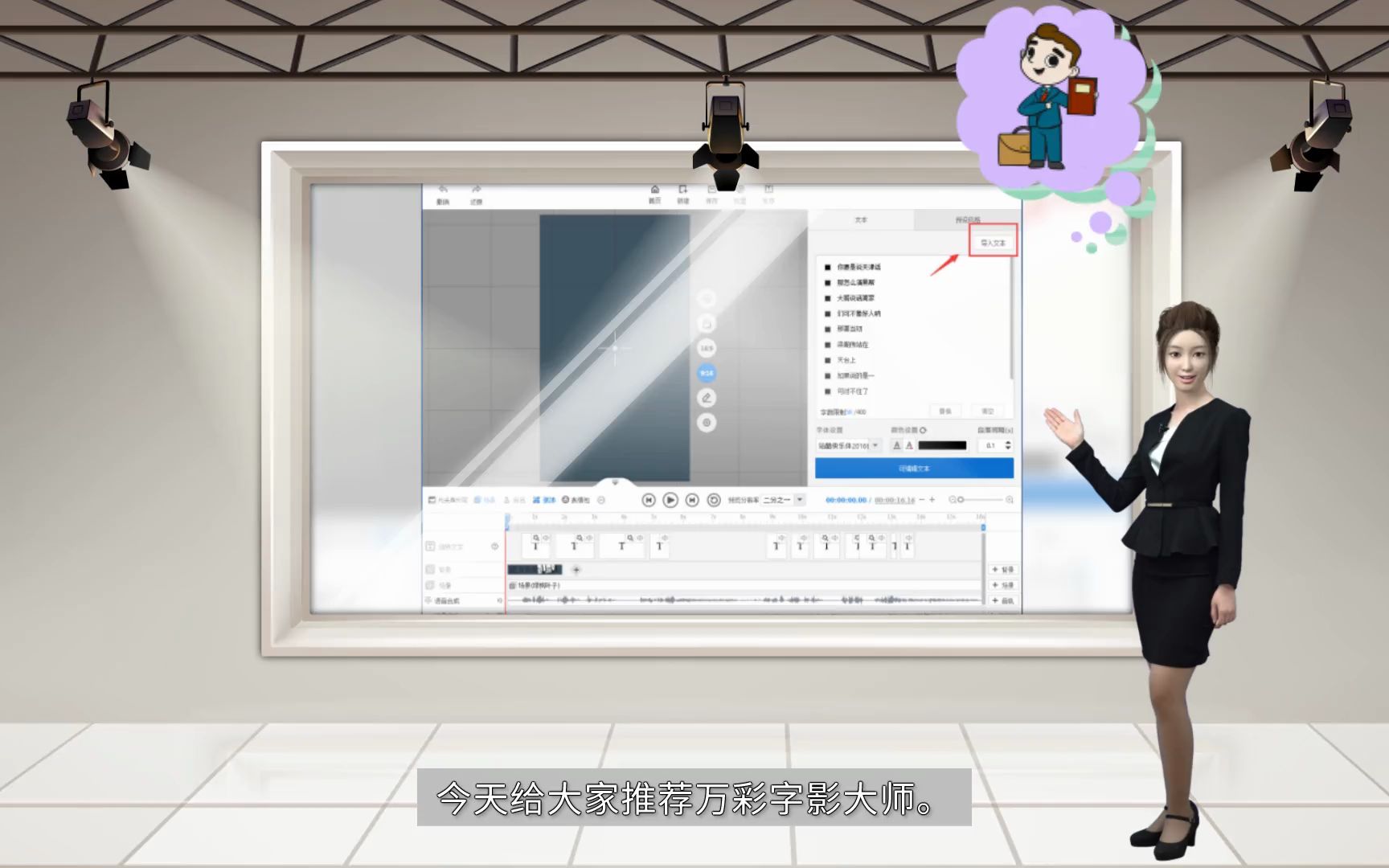Image resolution: width=1389 pixels, height=868 pixels.
Task: Click the second A outline color icon
Action: 909,445
